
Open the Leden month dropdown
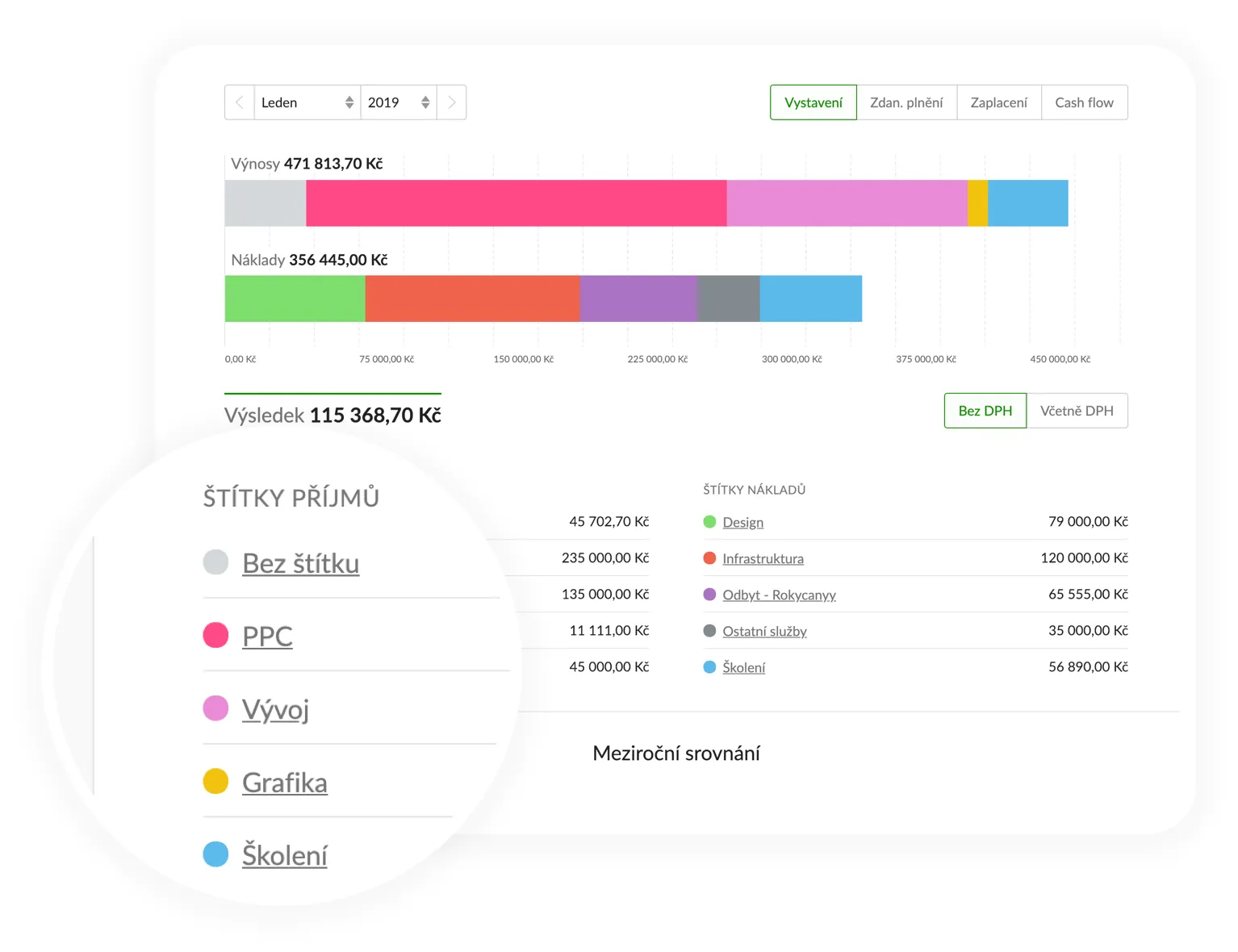tap(307, 102)
